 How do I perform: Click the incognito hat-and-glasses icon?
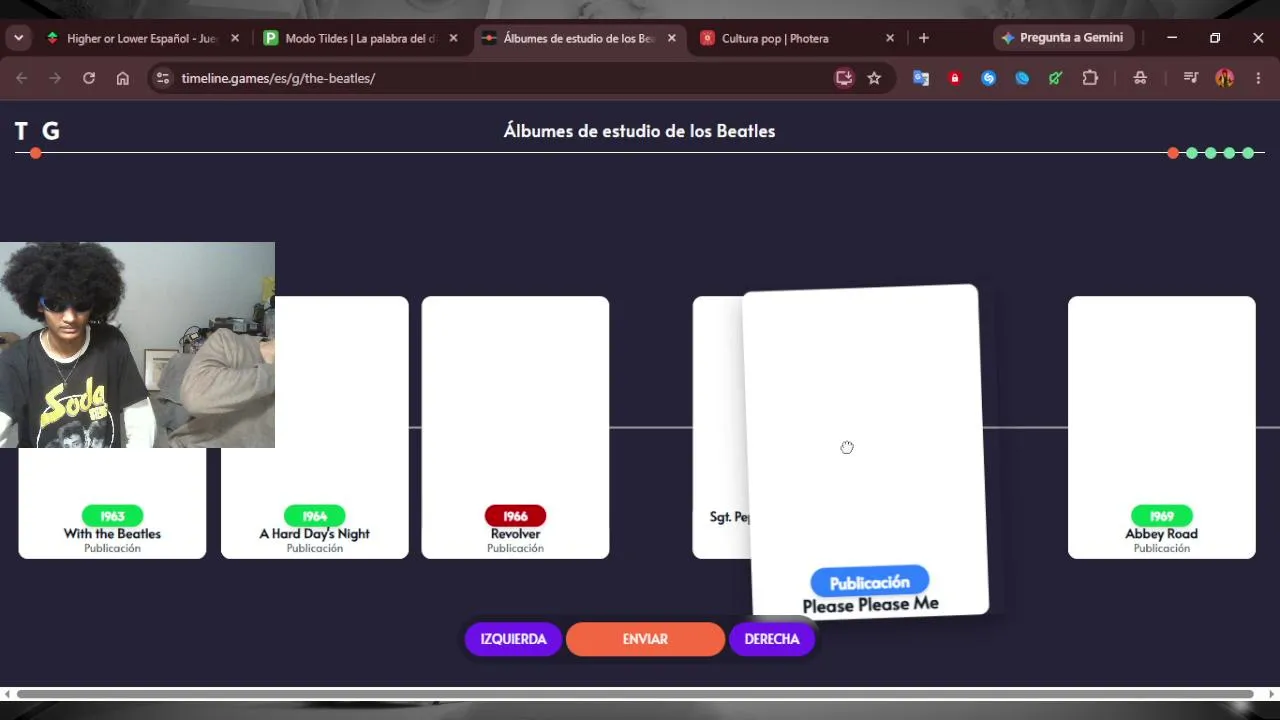(1140, 78)
